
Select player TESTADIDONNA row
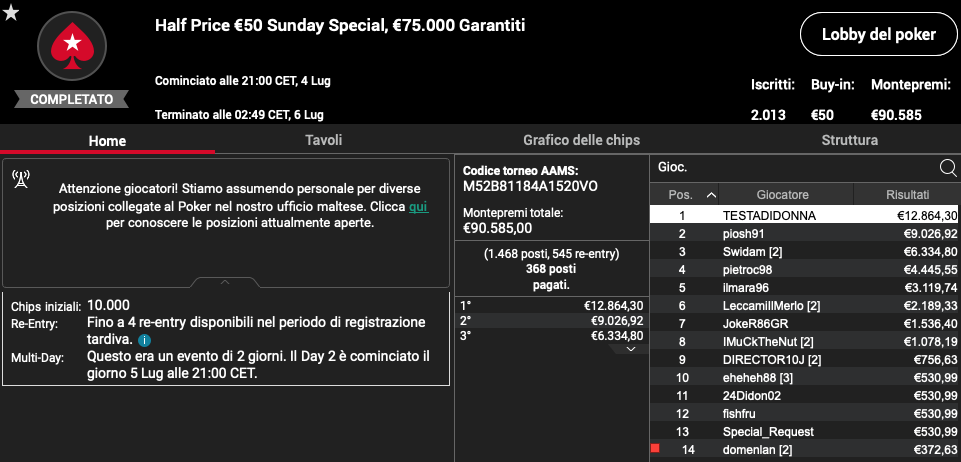[805, 216]
